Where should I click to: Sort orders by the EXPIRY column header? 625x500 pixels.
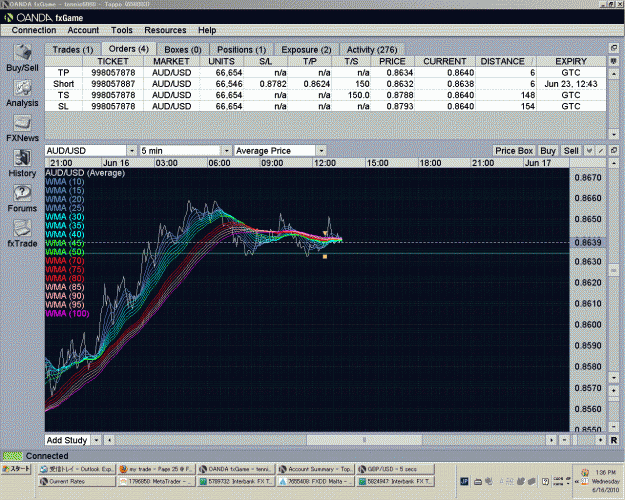[571, 61]
